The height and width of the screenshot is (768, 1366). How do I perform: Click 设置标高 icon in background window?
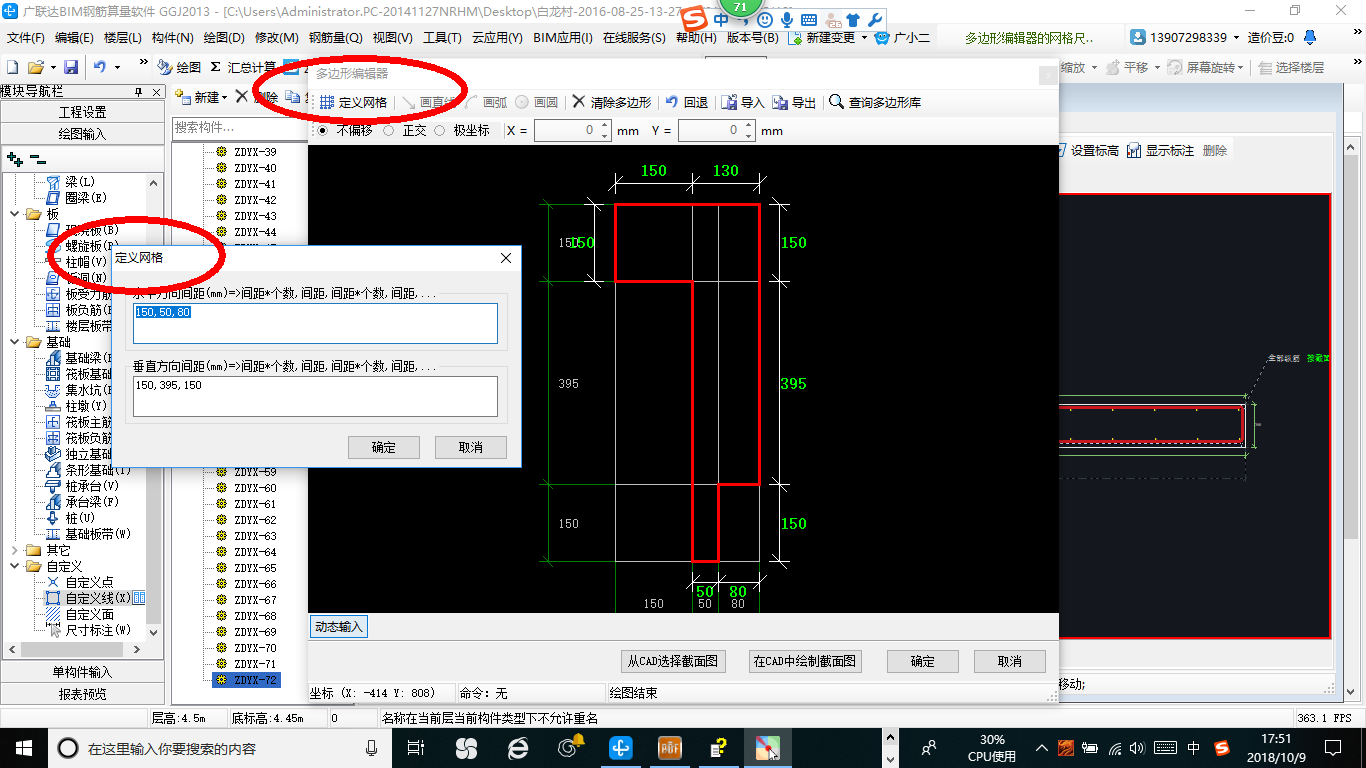click(x=1062, y=151)
